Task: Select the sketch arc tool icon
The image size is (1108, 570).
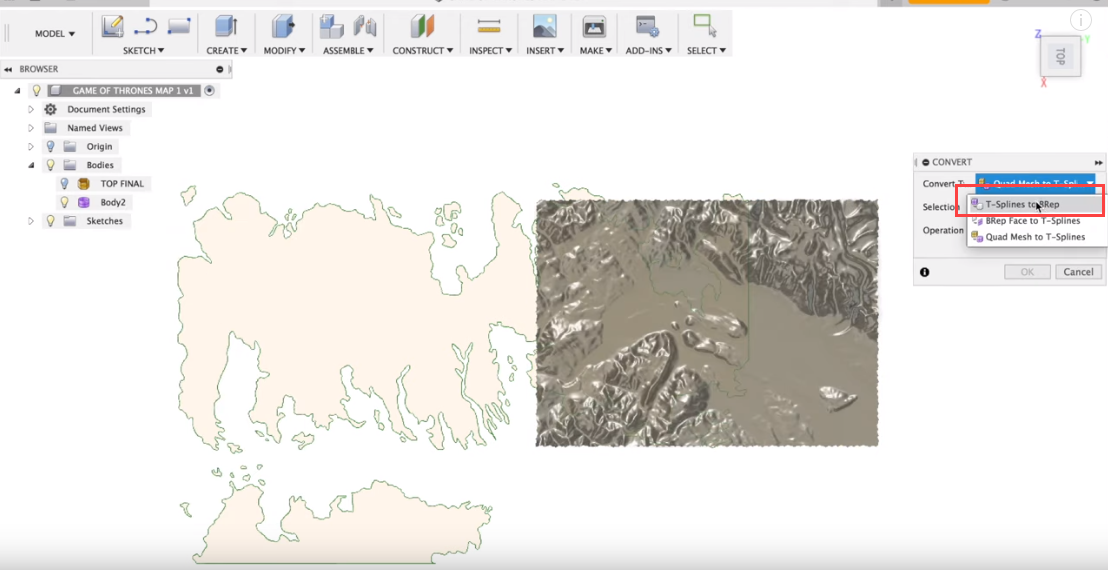Action: coord(146,26)
